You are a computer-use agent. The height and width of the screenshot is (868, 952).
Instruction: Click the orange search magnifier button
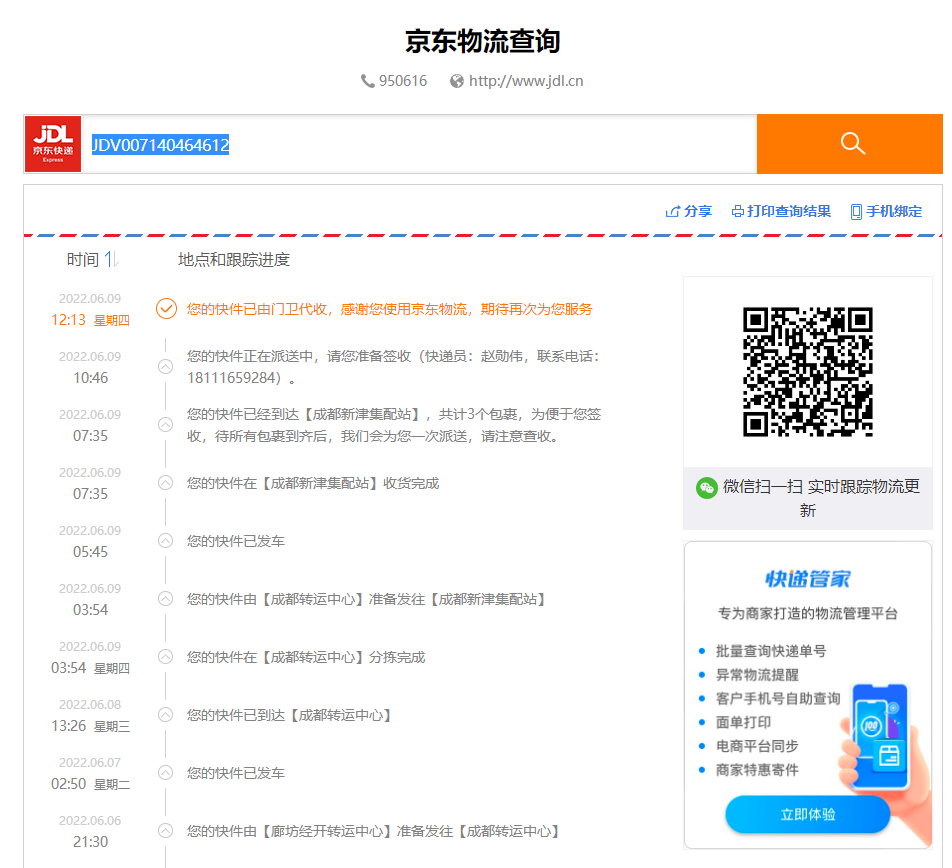tap(849, 144)
